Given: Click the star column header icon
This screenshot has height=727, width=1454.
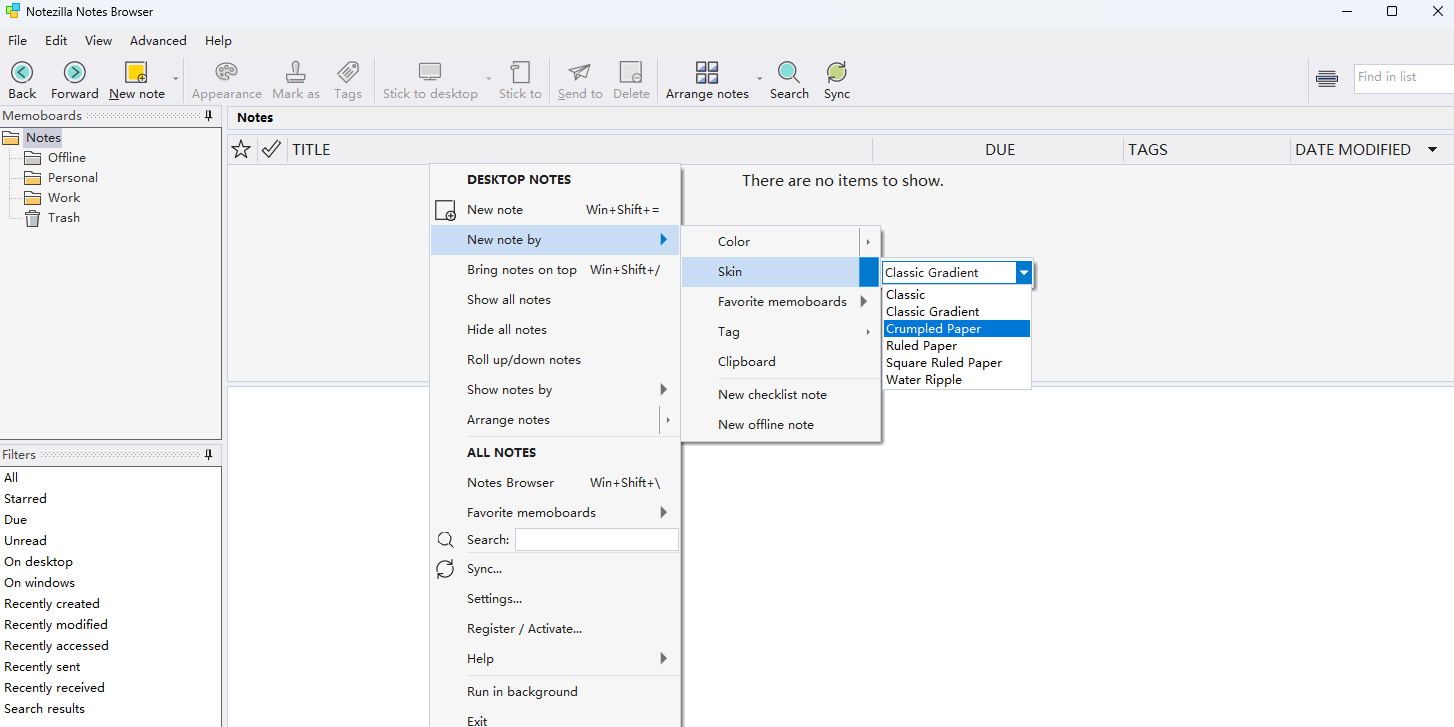Looking at the screenshot, I should click(241, 150).
